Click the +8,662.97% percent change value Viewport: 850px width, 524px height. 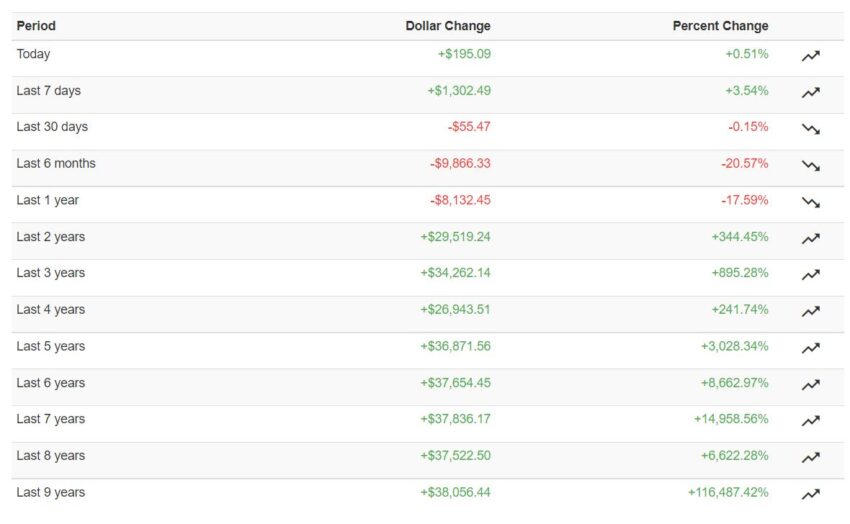tap(735, 383)
